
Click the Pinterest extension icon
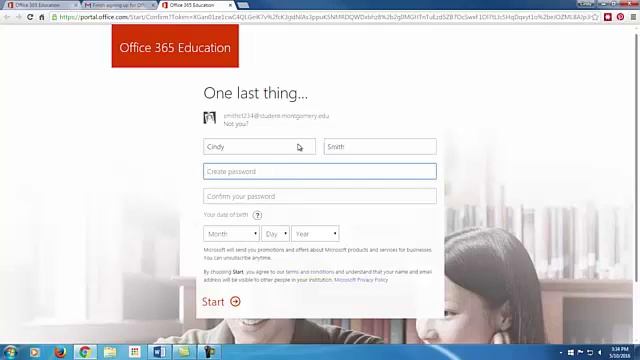(x=620, y=17)
